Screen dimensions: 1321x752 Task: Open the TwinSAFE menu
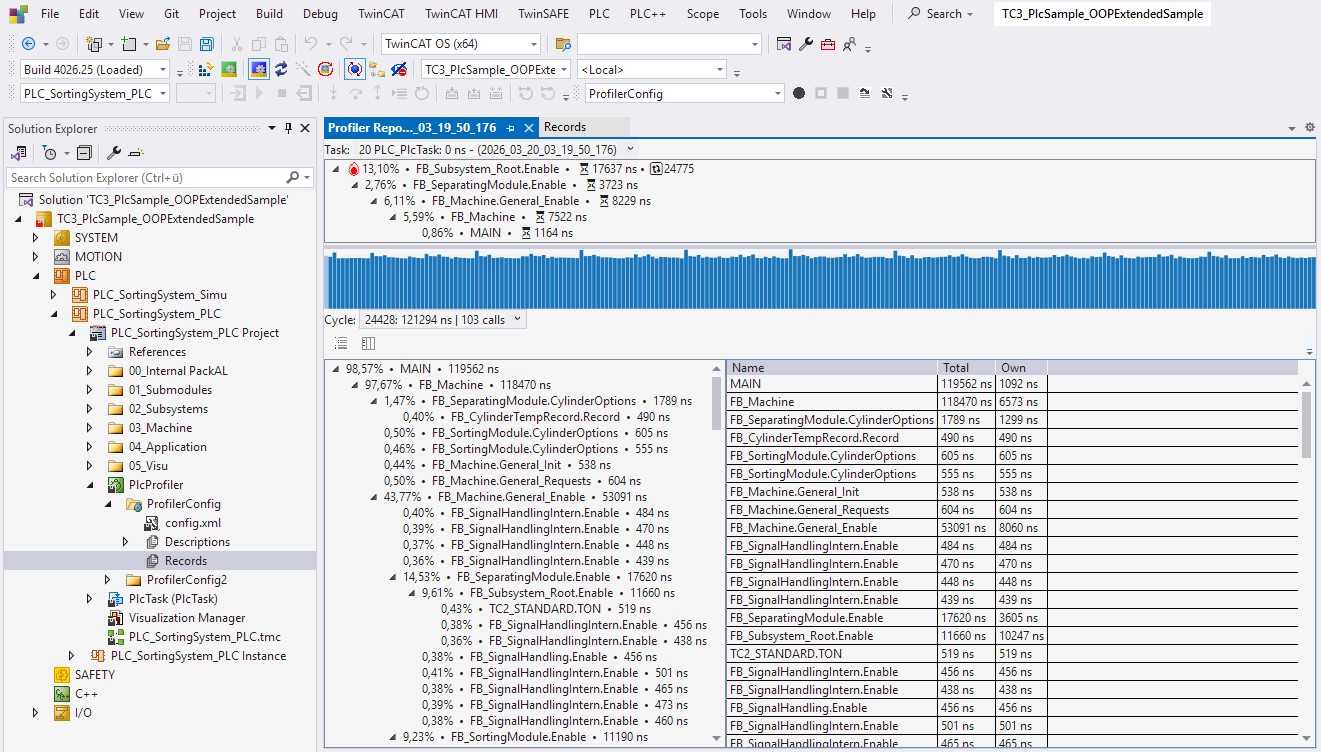click(x=543, y=14)
